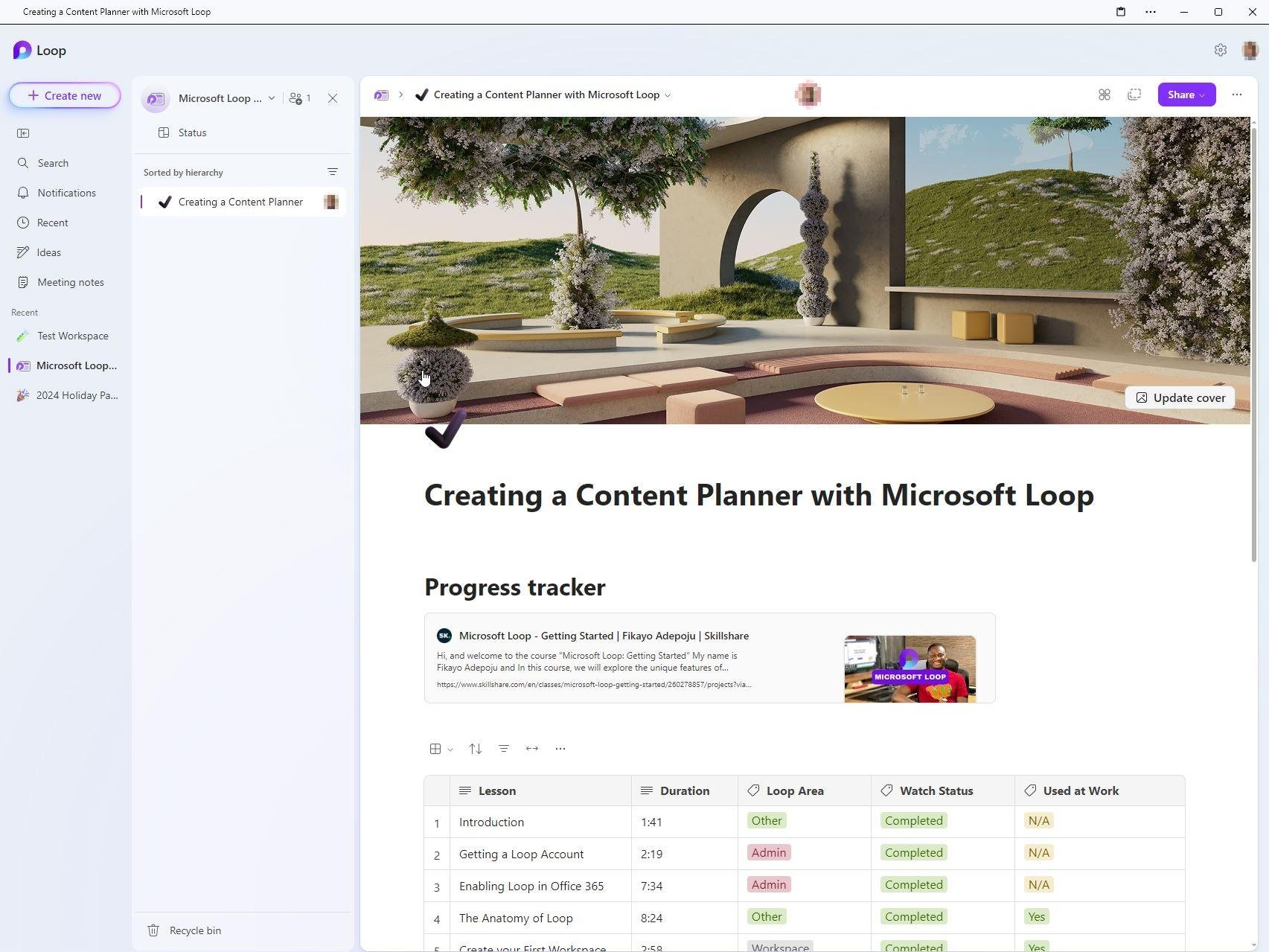1269x952 pixels.
Task: Expand the page title dropdown in breadcrumb
Action: coord(668,95)
